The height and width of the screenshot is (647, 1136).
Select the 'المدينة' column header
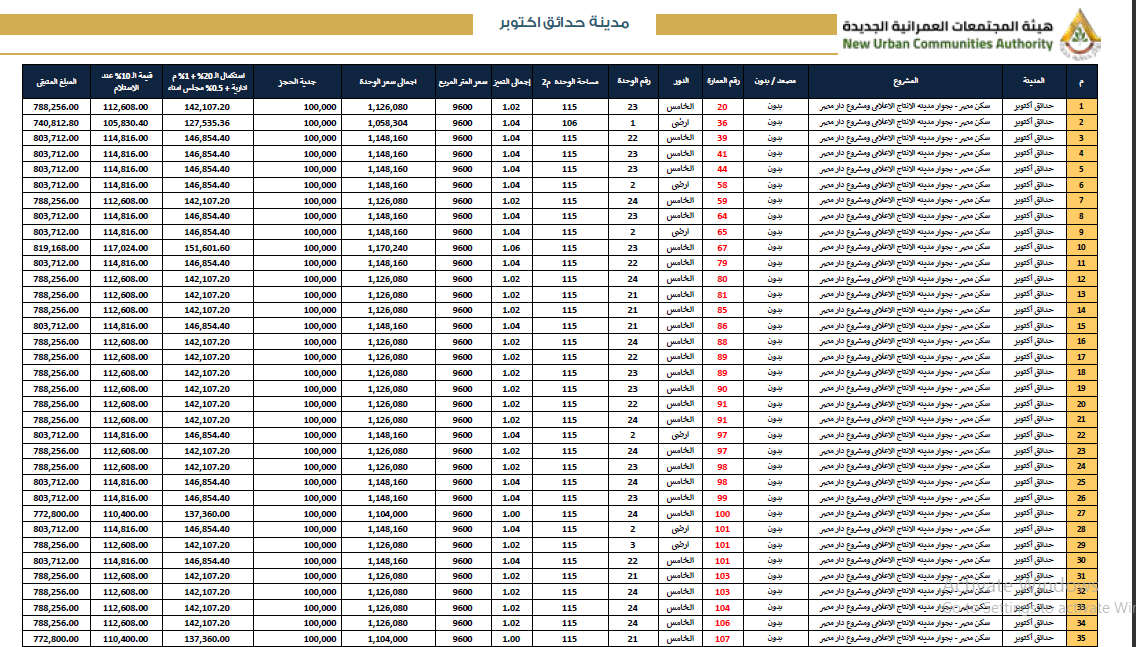pos(1035,82)
